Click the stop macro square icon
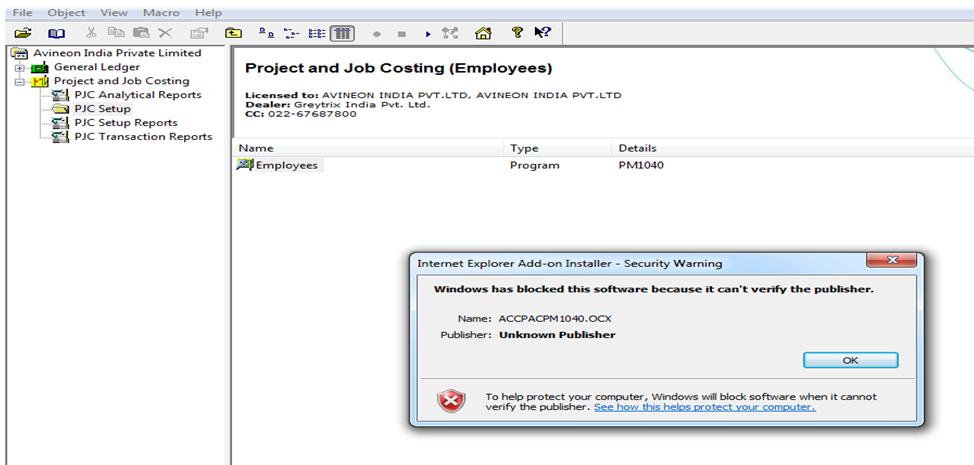 (x=402, y=34)
